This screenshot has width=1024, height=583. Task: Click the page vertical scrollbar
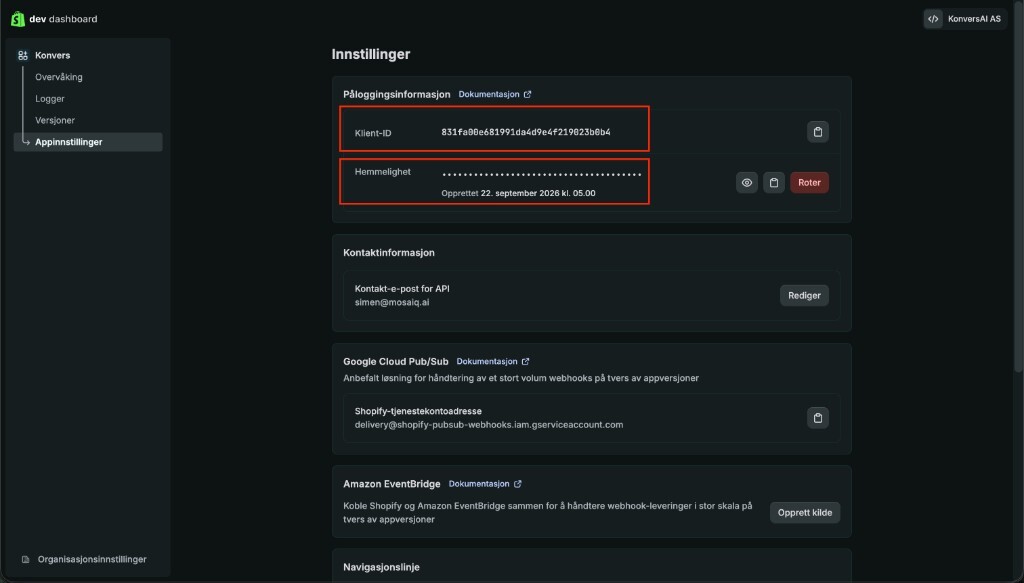1019,189
